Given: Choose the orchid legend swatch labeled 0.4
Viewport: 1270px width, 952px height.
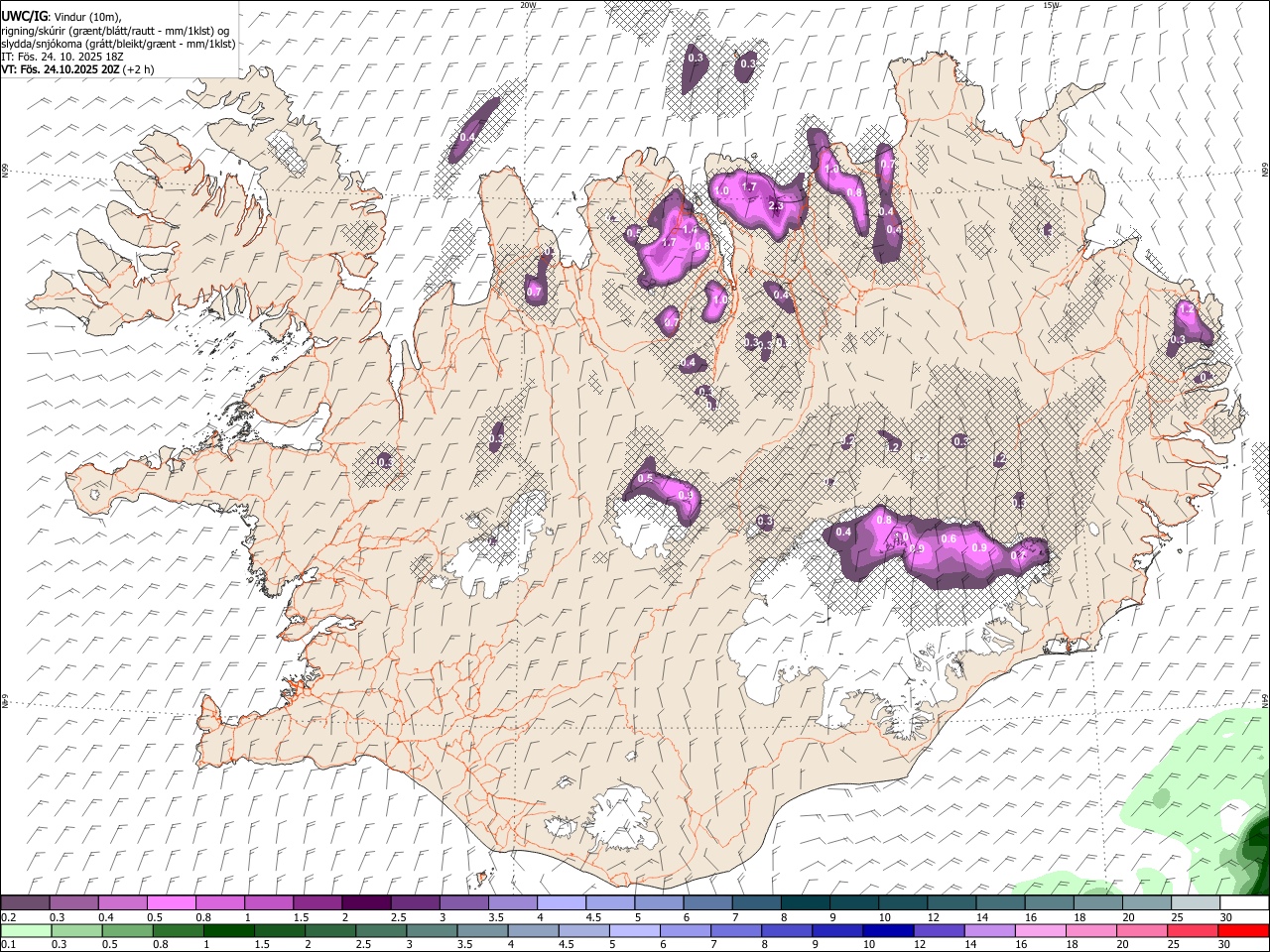Looking at the screenshot, I should (x=122, y=903).
